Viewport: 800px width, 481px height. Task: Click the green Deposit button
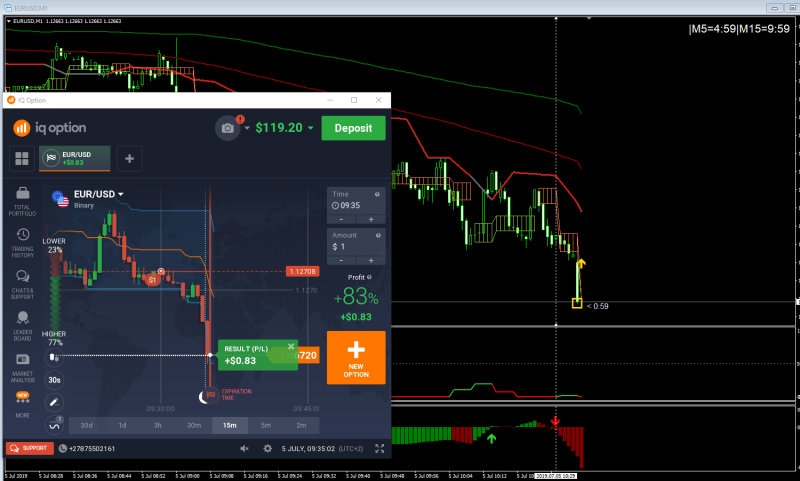coord(354,128)
